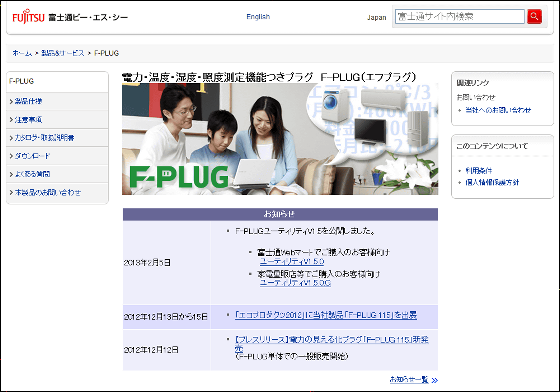Click the F-PLUGユーティリティV1.5を公開しました text
Viewport: 560px width, 392px height.
305,231
